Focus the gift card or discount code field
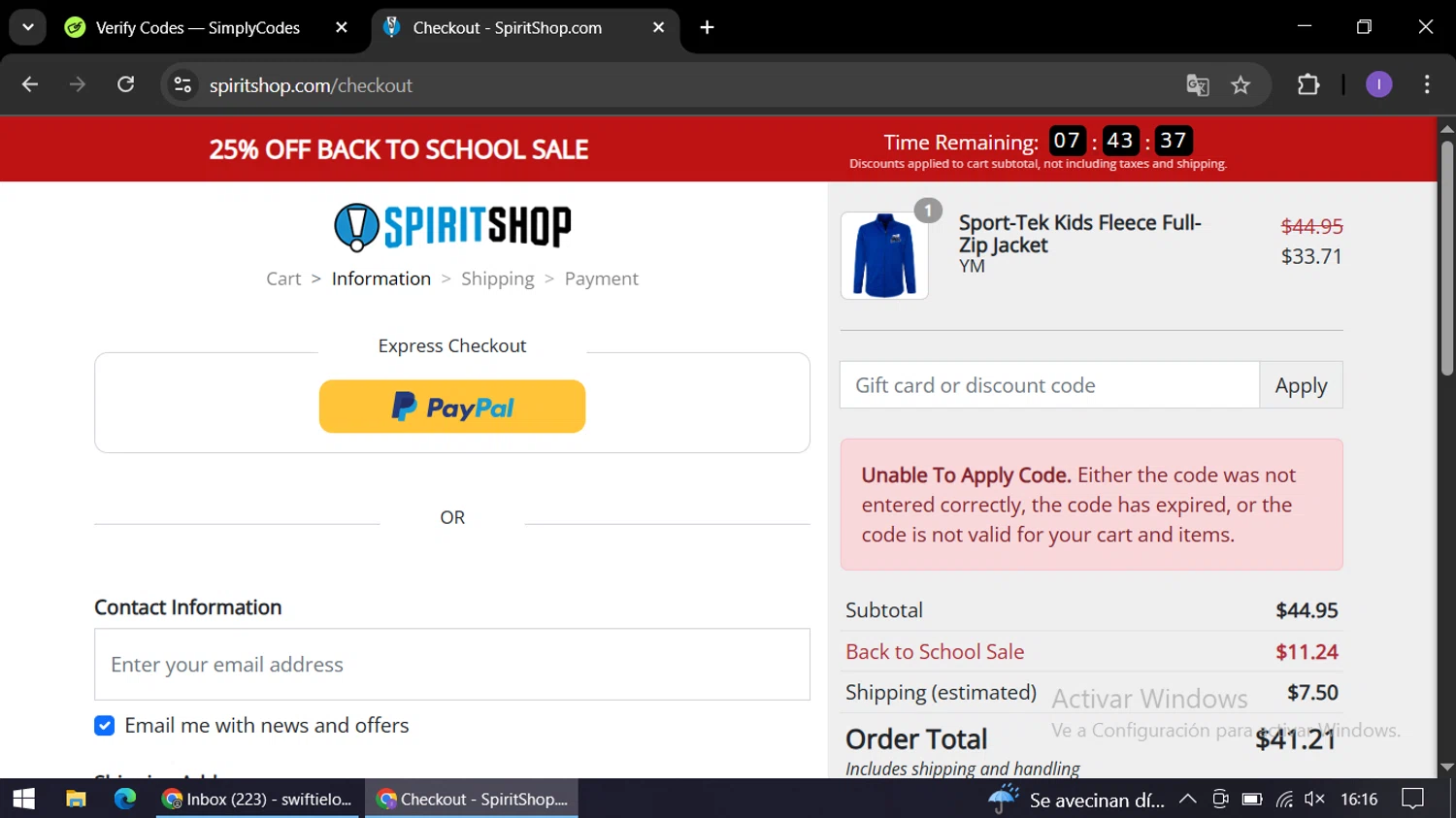This screenshot has width=1456, height=818. click(x=1049, y=385)
